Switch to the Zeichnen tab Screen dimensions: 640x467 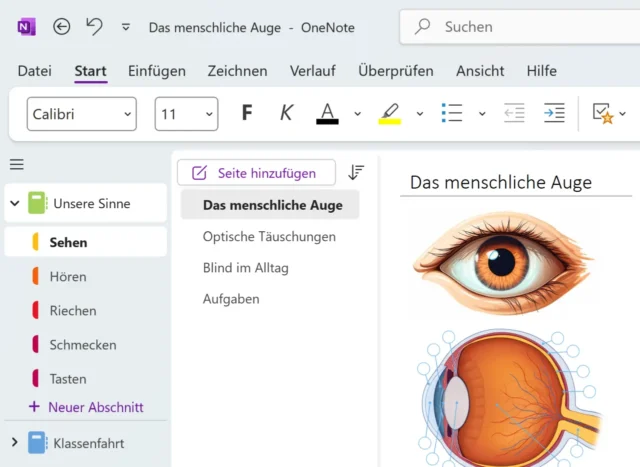pyautogui.click(x=237, y=71)
